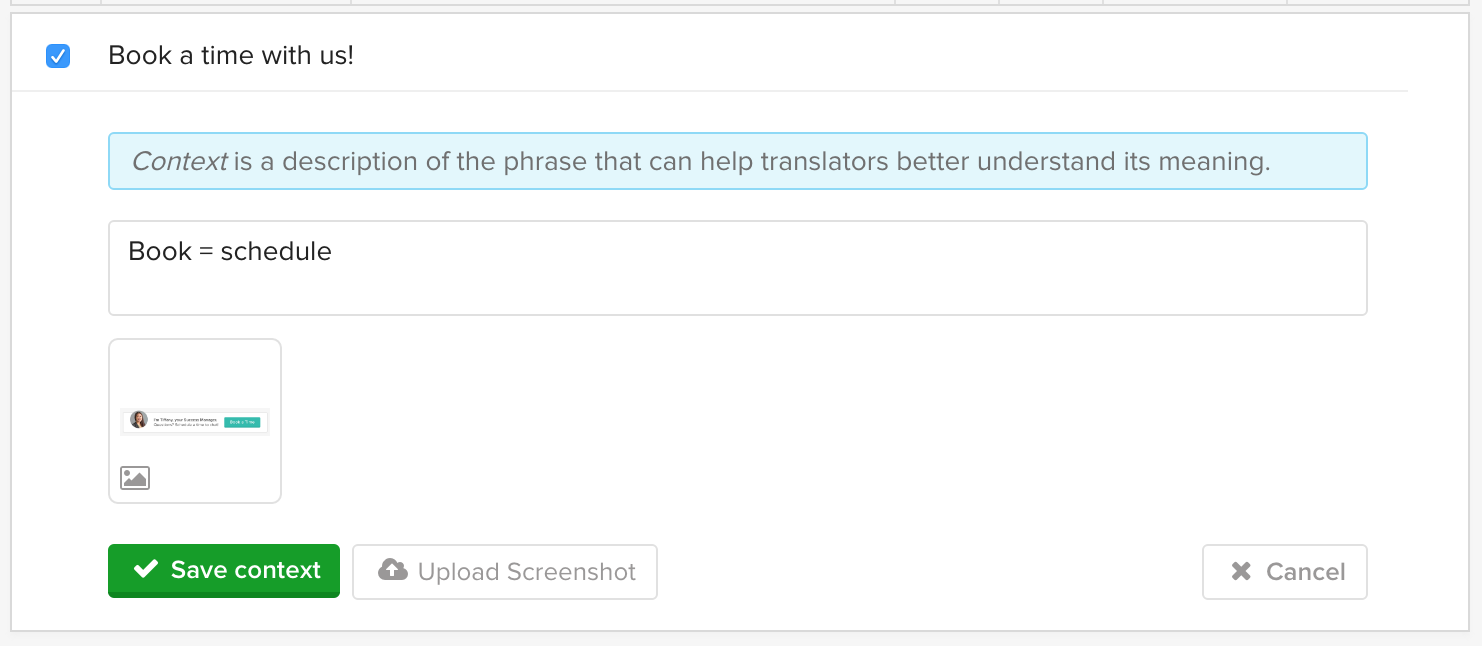Screen dimensions: 1482x646
Task: Click the X icon beside Cancel
Action: click(x=1241, y=571)
